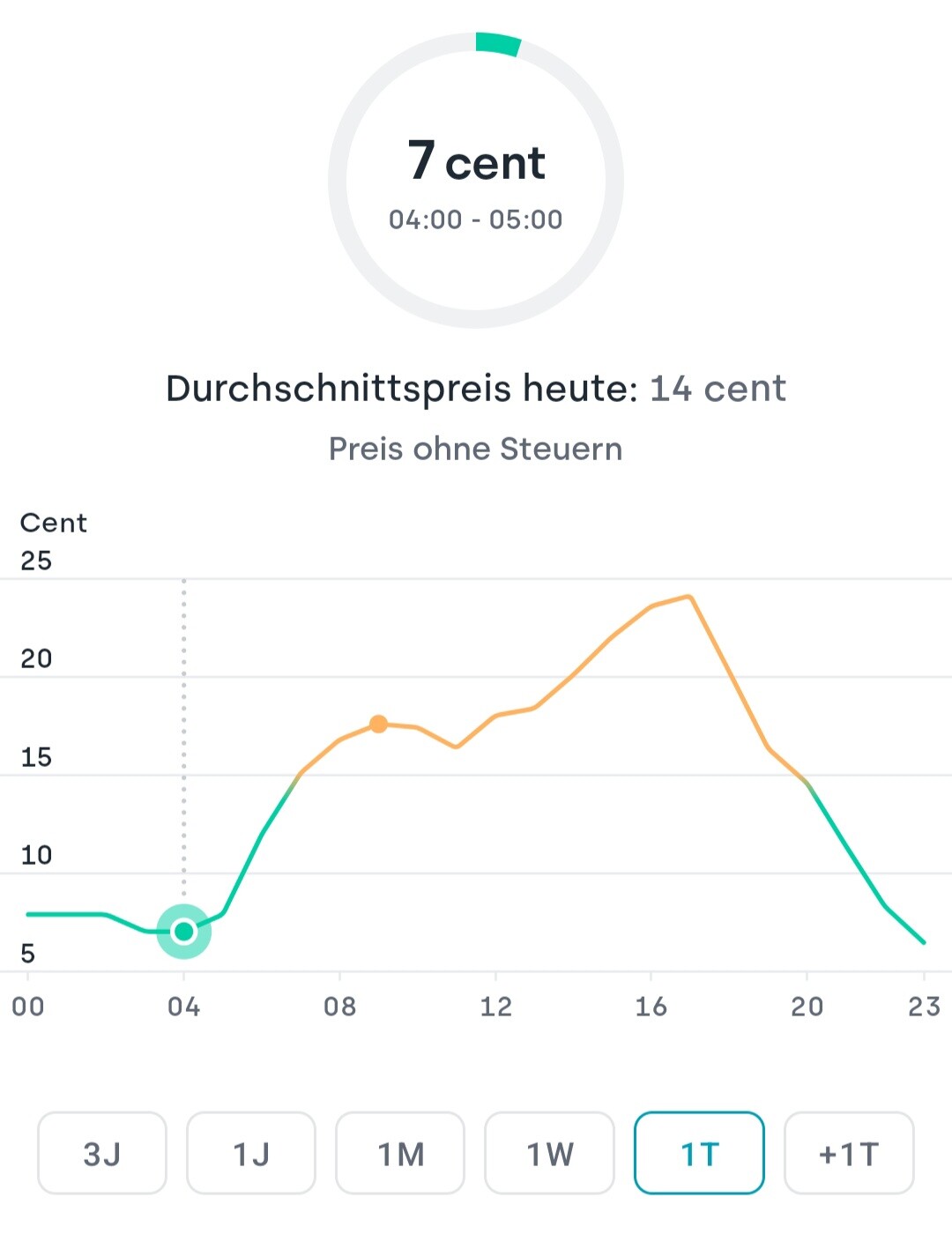The width and height of the screenshot is (952, 1234).
Task: Select the highlighted 1T day tab
Action: point(699,1153)
